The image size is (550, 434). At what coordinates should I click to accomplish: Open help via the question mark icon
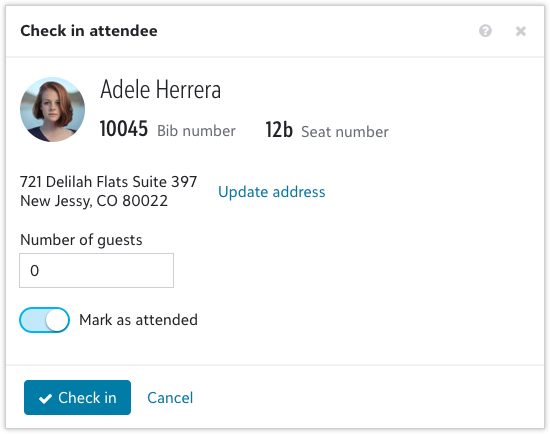[485, 31]
